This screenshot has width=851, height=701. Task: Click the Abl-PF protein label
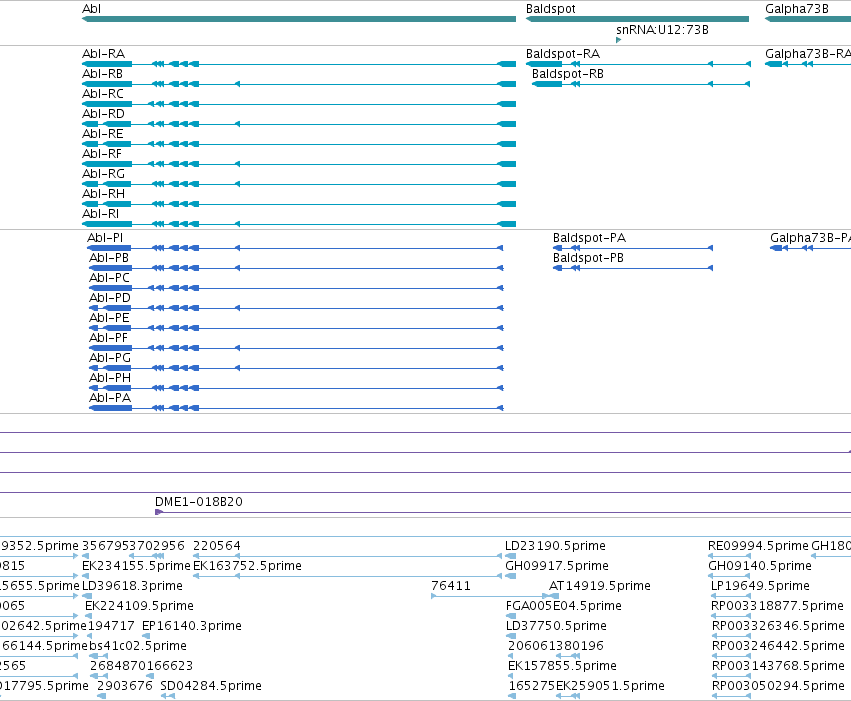click(x=109, y=338)
